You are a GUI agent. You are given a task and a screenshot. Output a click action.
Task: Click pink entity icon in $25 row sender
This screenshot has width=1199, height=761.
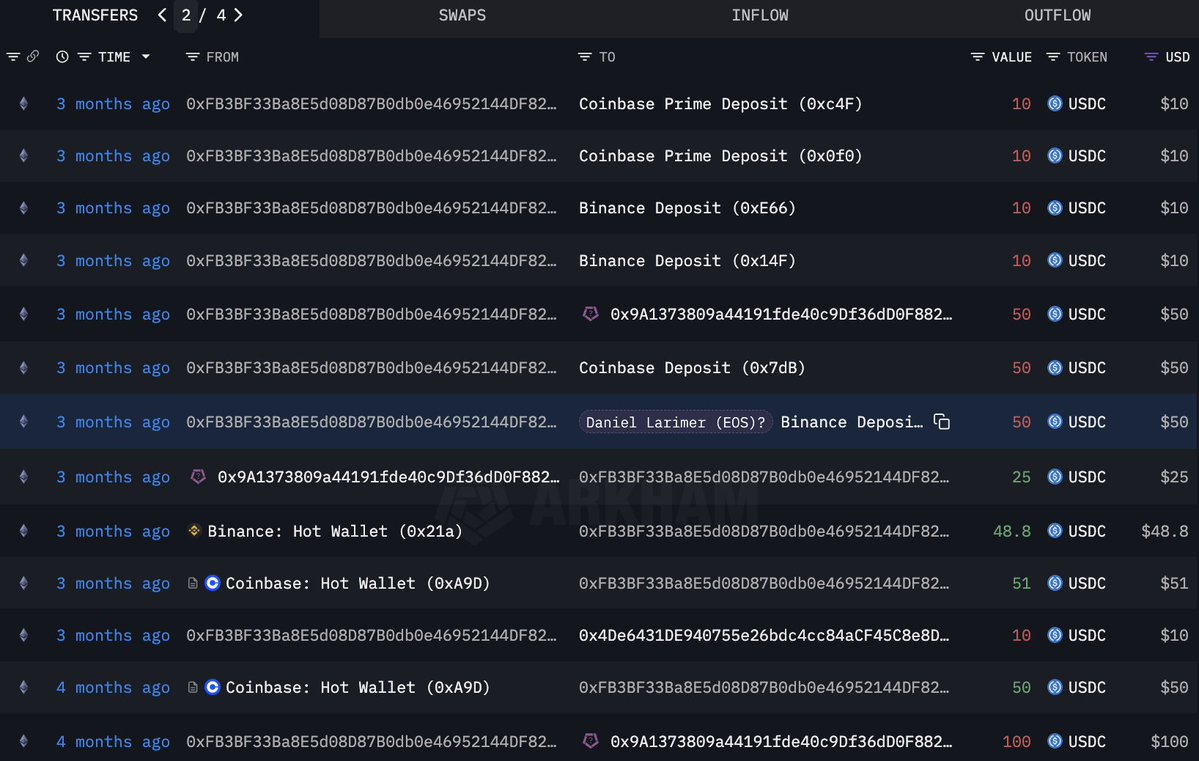(198, 476)
